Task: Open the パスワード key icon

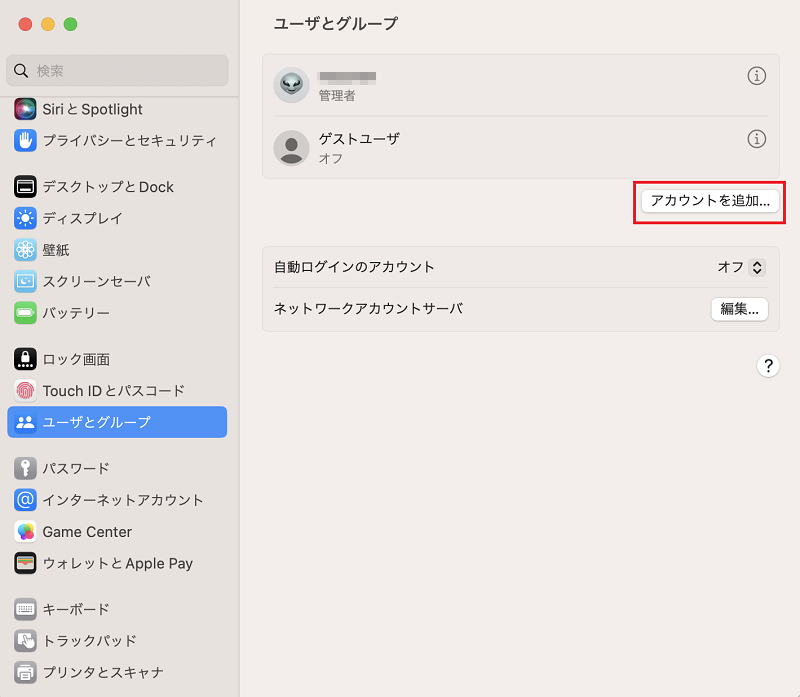Action: 25,468
